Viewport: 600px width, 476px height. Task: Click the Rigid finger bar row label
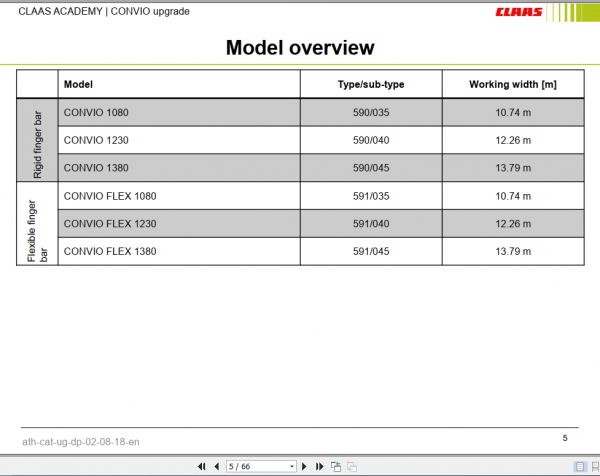point(38,140)
